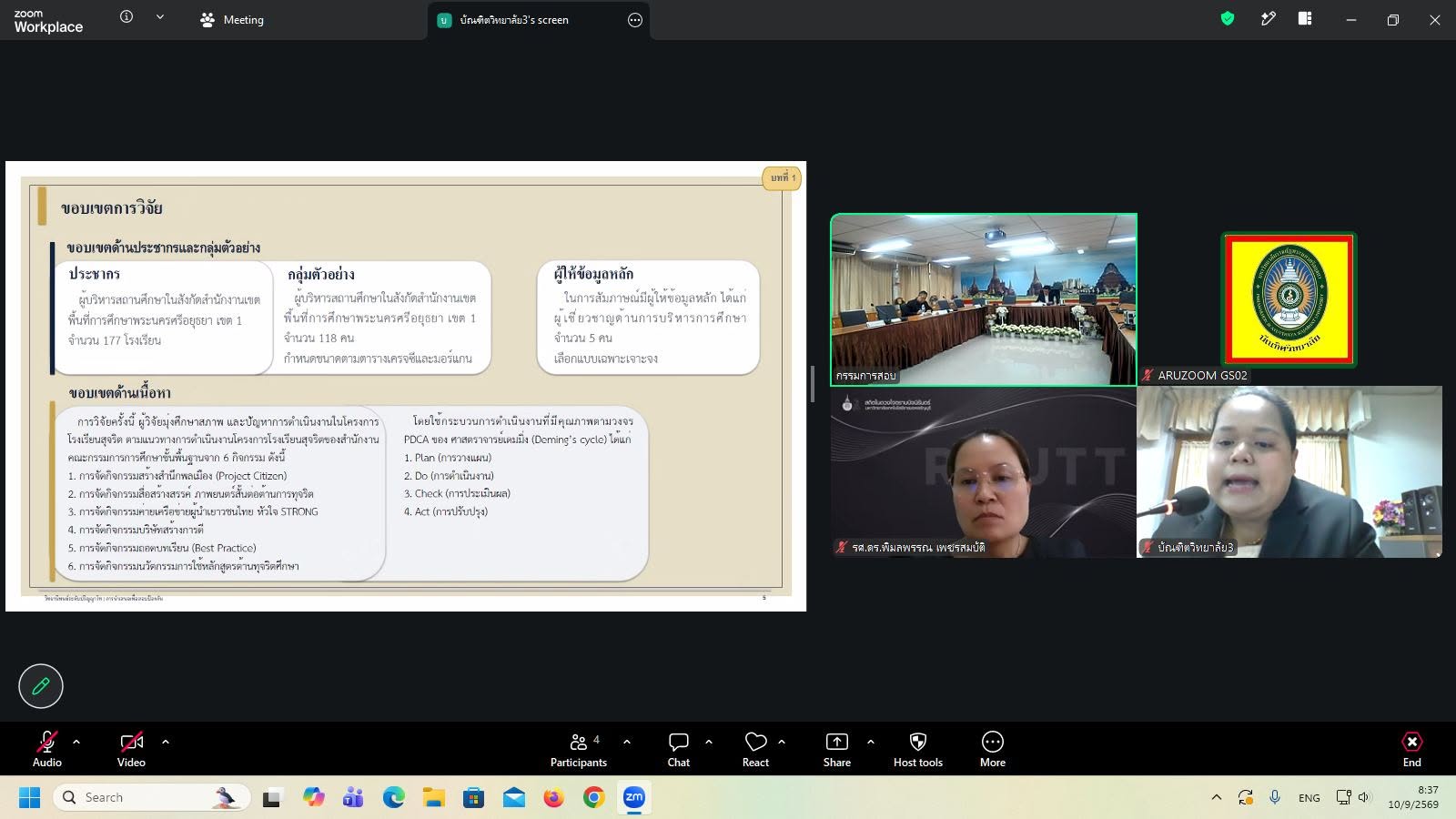
Task: Open Host tools shield menu
Action: [x=918, y=749]
